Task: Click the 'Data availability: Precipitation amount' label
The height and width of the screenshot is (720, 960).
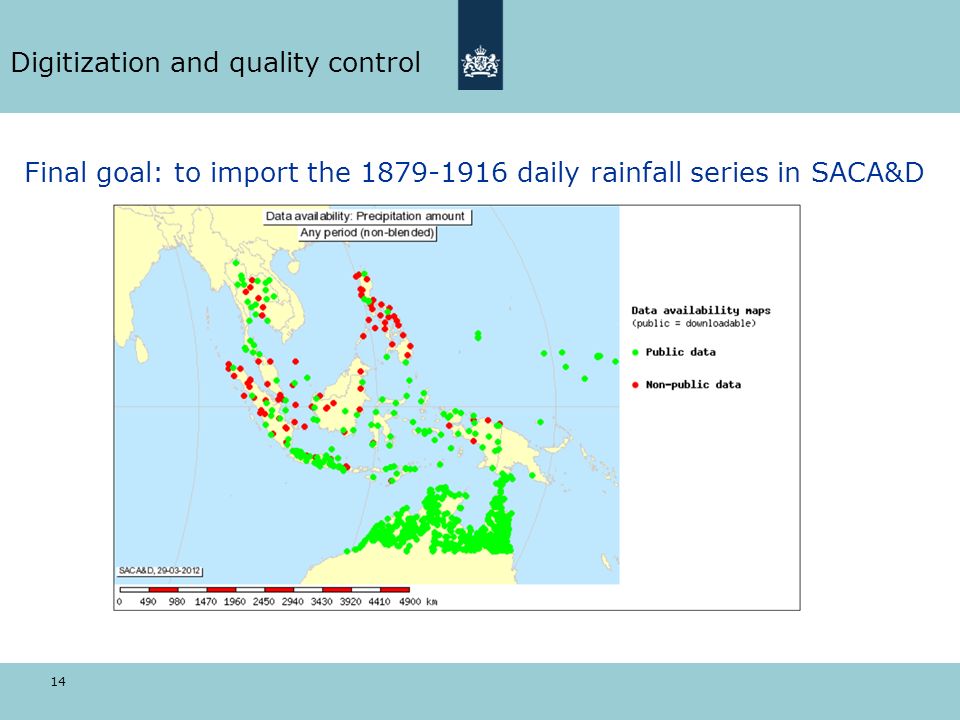Action: click(x=367, y=217)
